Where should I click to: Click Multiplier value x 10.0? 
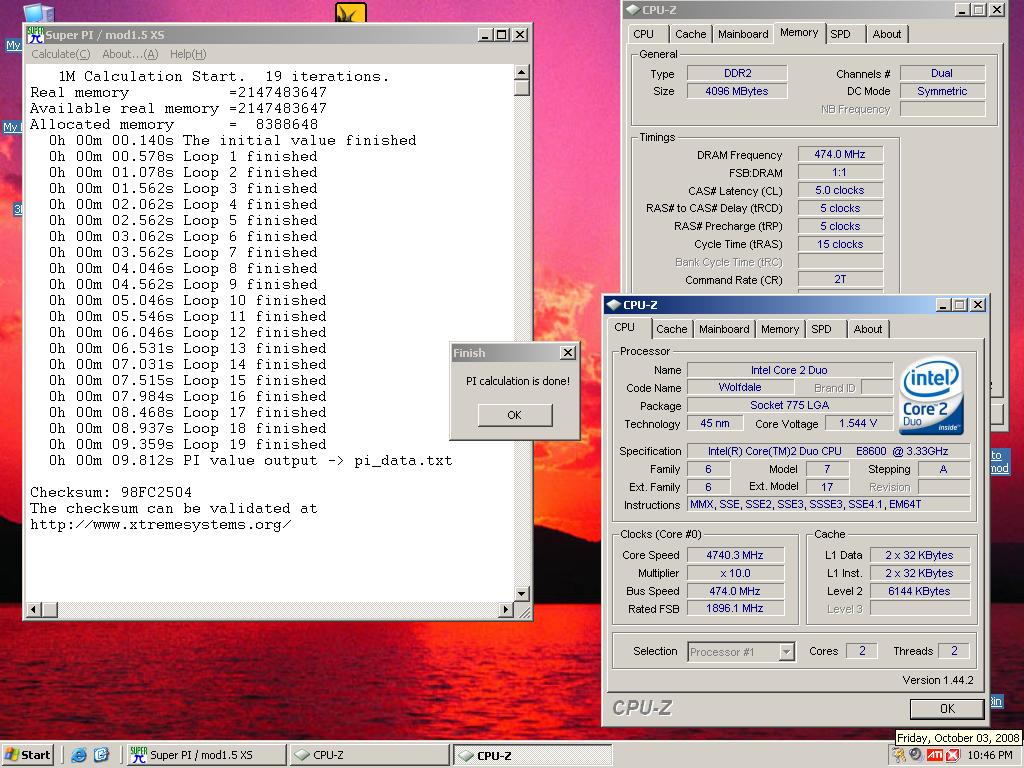[735, 573]
